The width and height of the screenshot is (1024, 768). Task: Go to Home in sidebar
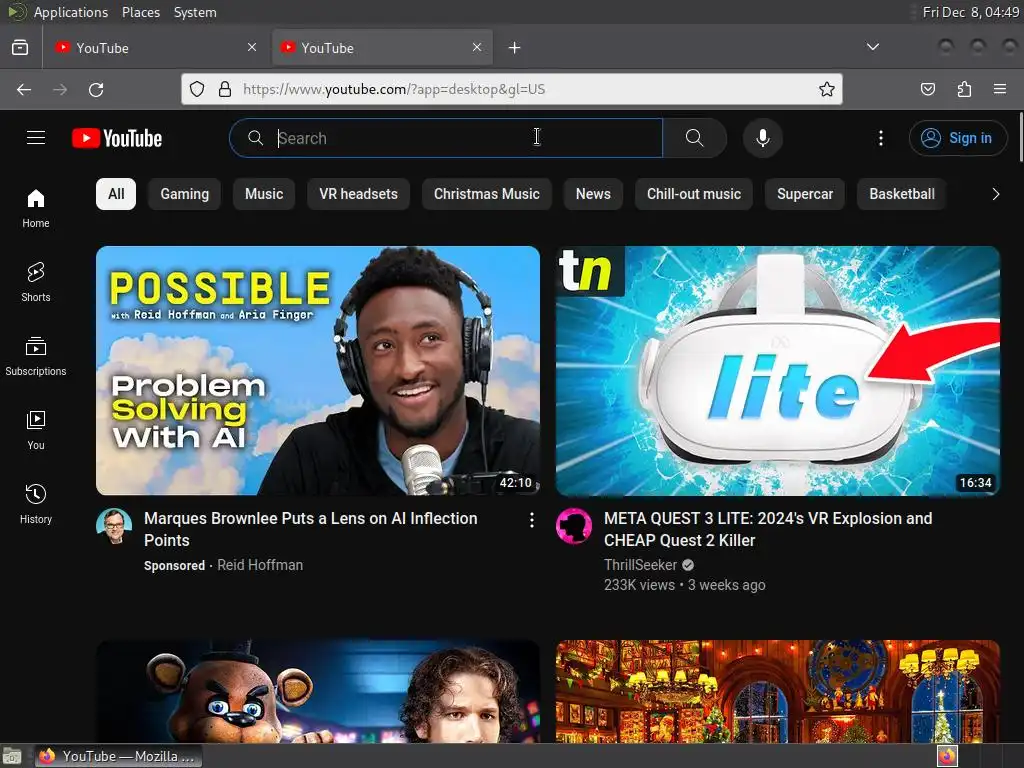(x=36, y=208)
